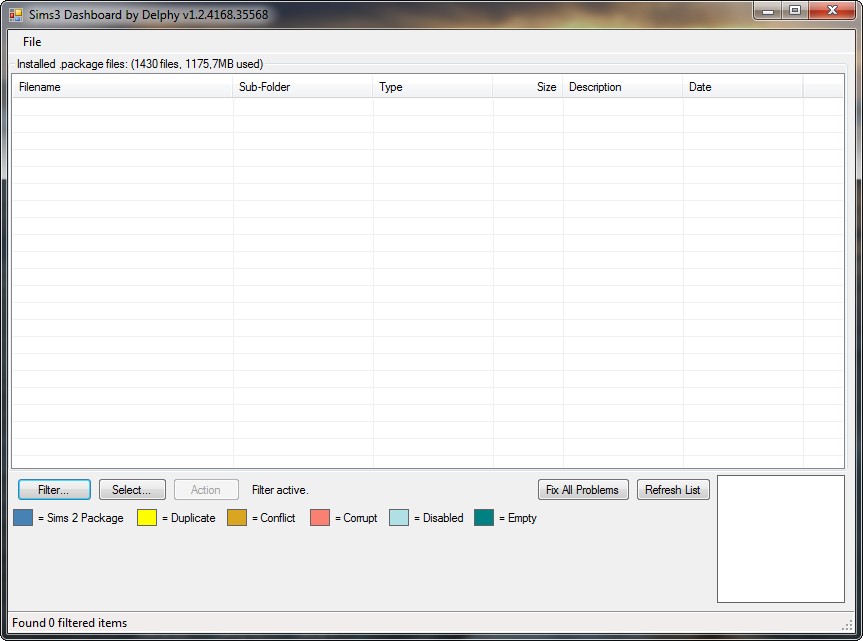Sort by the Date column header

point(742,87)
